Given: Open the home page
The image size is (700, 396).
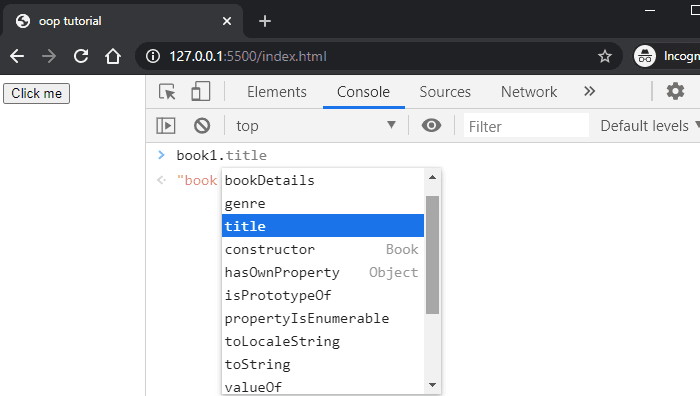Looking at the screenshot, I should click(x=113, y=56).
